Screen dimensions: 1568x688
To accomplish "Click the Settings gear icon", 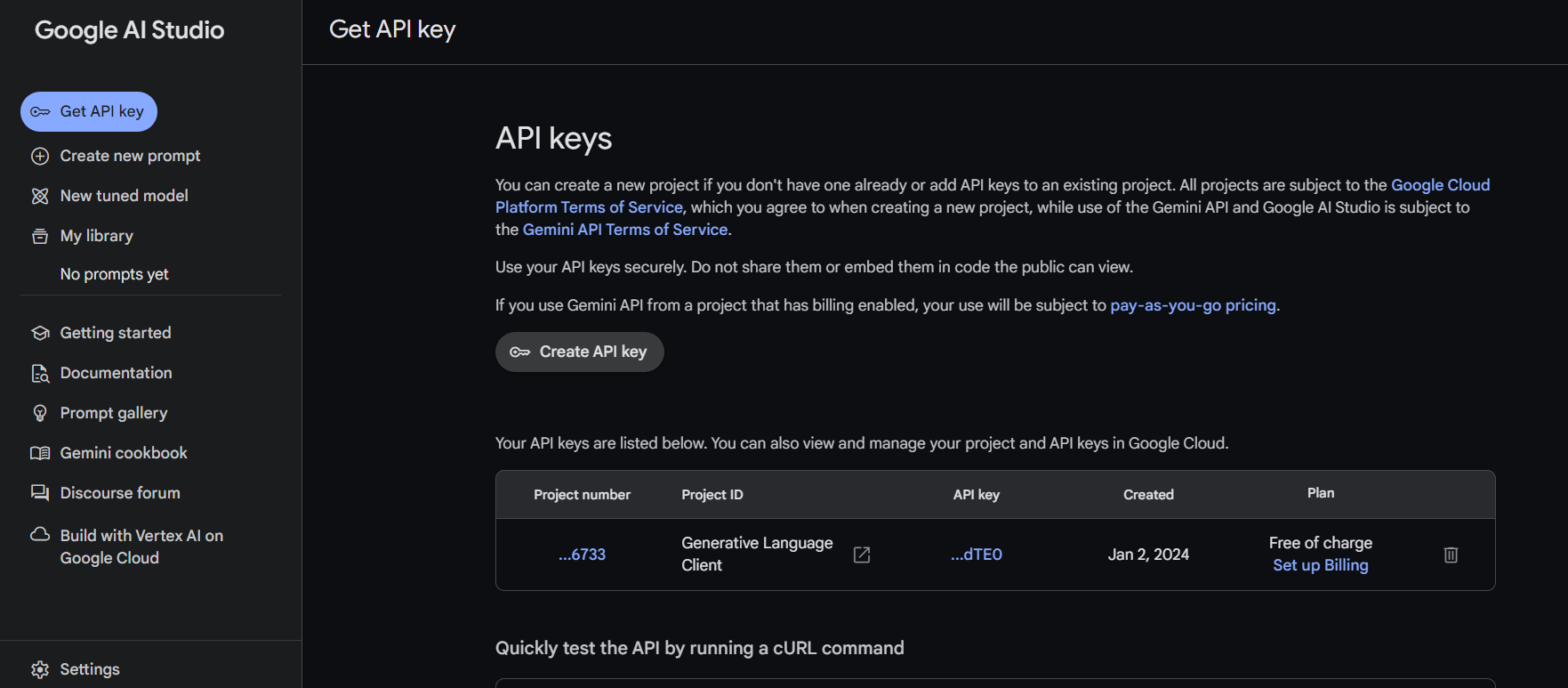I will point(40,669).
